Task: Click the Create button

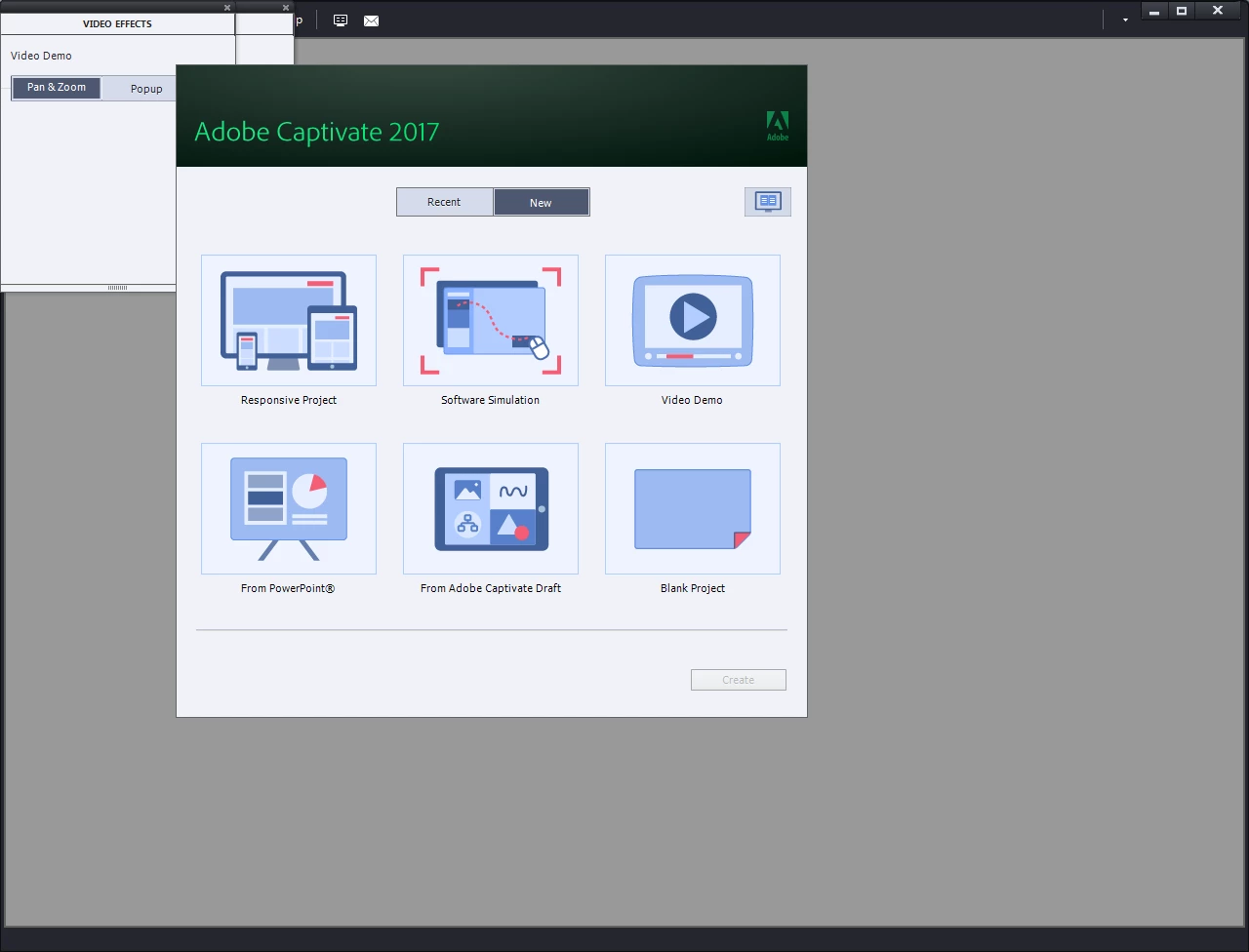Action: [739, 680]
